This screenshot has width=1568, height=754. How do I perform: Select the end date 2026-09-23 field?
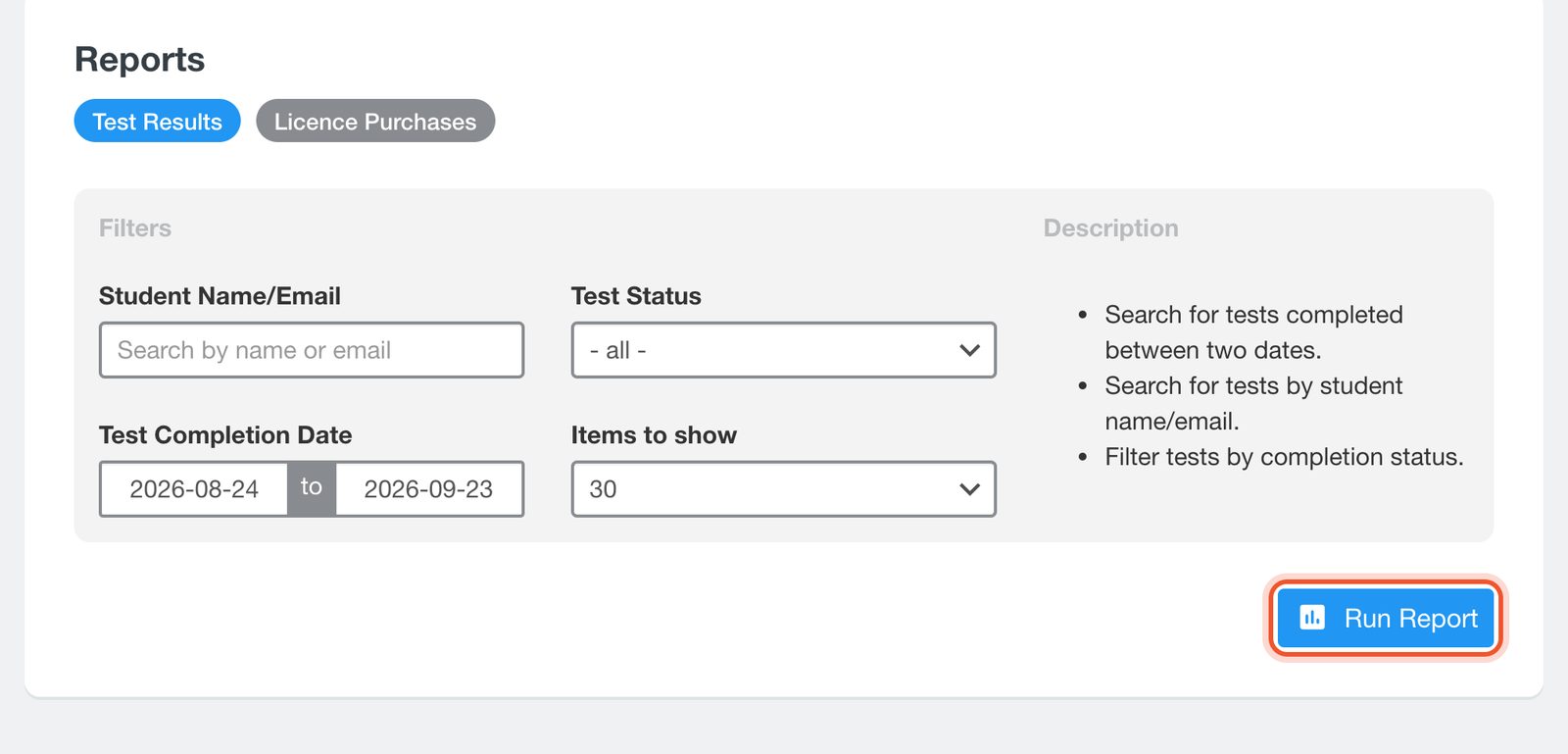[429, 489]
